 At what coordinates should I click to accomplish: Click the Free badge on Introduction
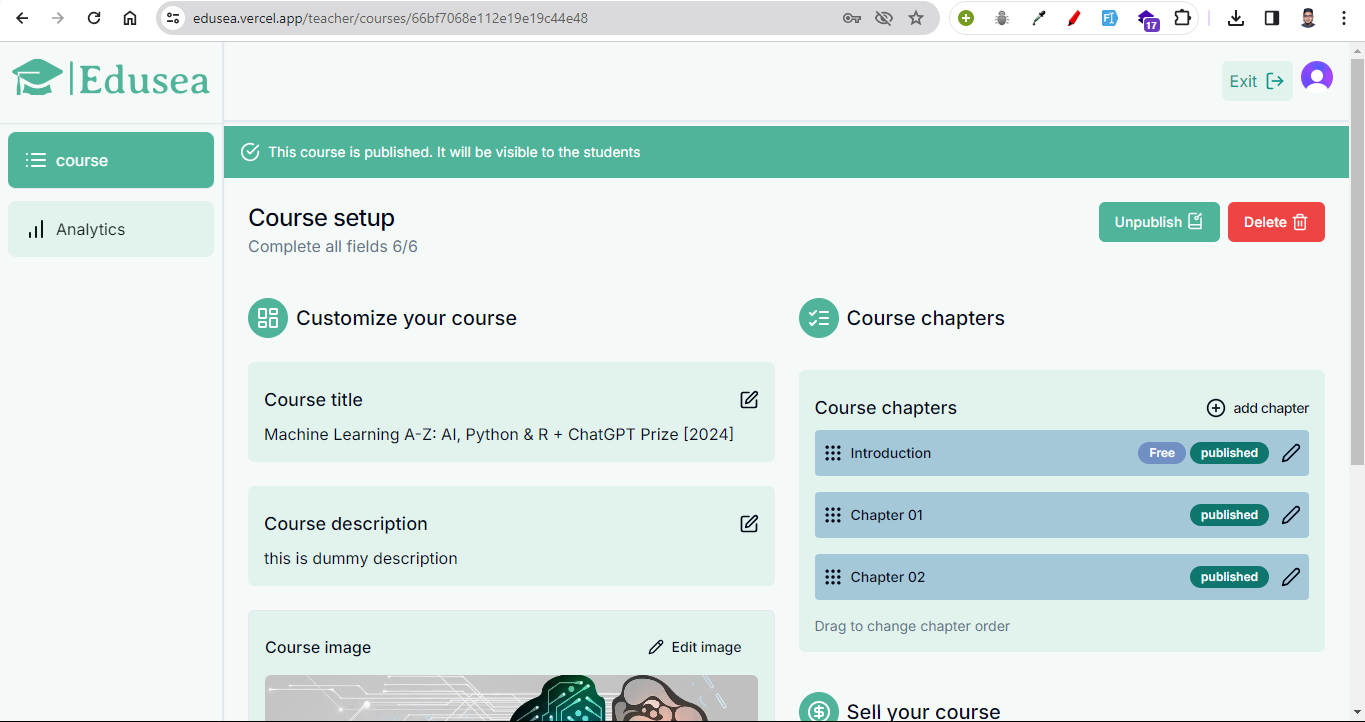pos(1162,453)
